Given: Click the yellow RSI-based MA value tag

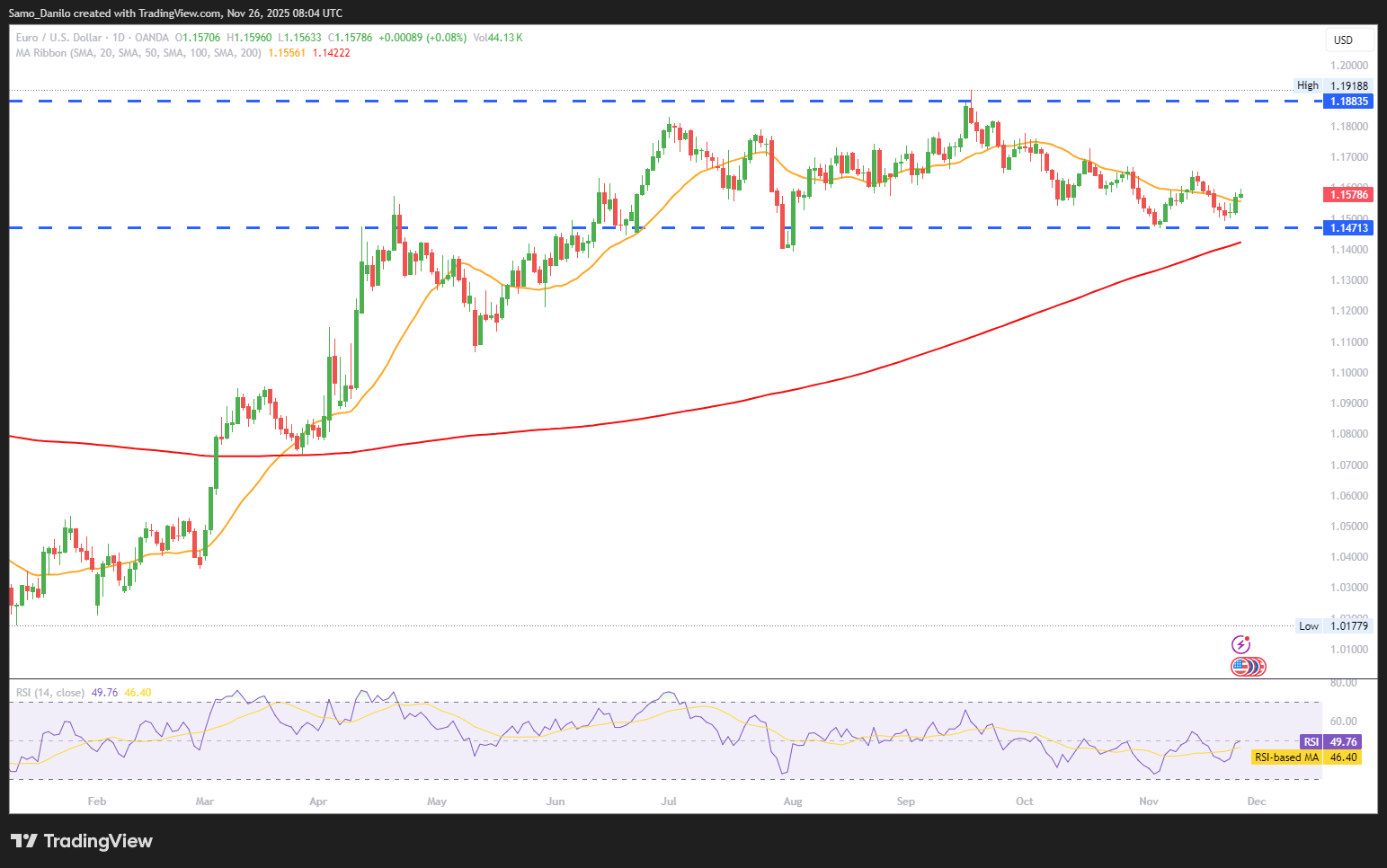Looking at the screenshot, I should [x=1305, y=757].
